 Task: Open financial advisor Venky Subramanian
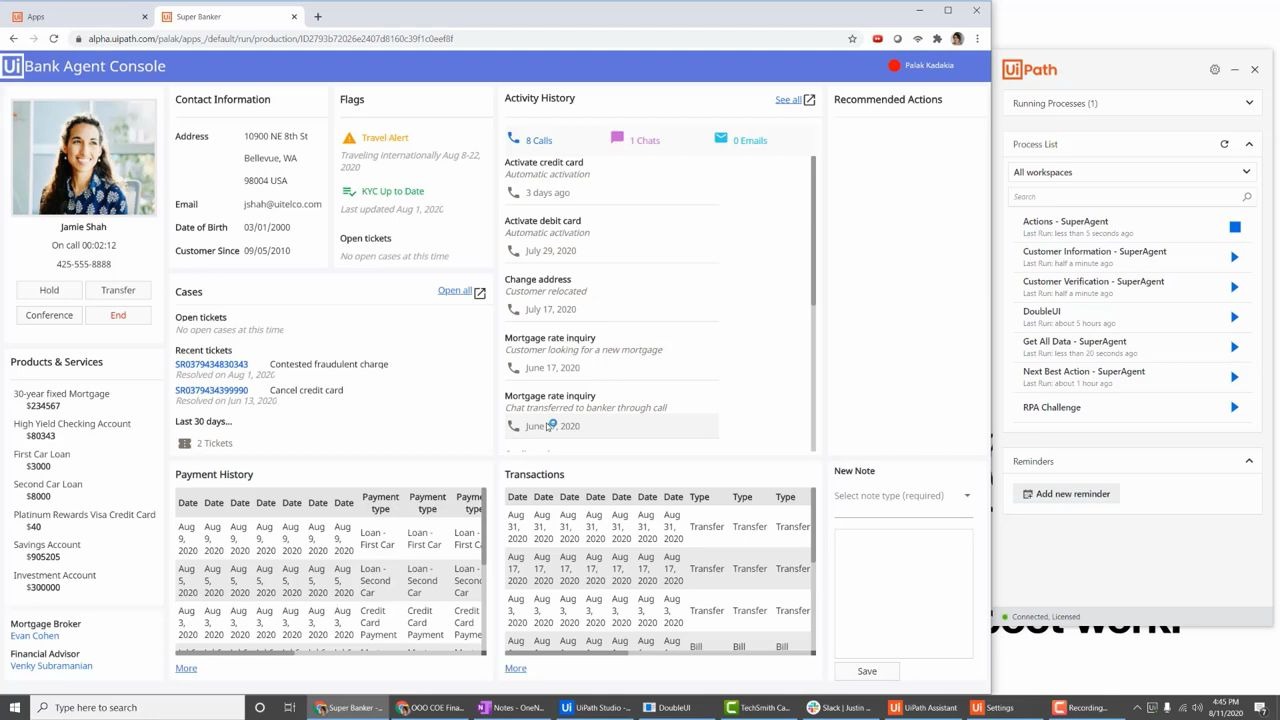click(51, 666)
